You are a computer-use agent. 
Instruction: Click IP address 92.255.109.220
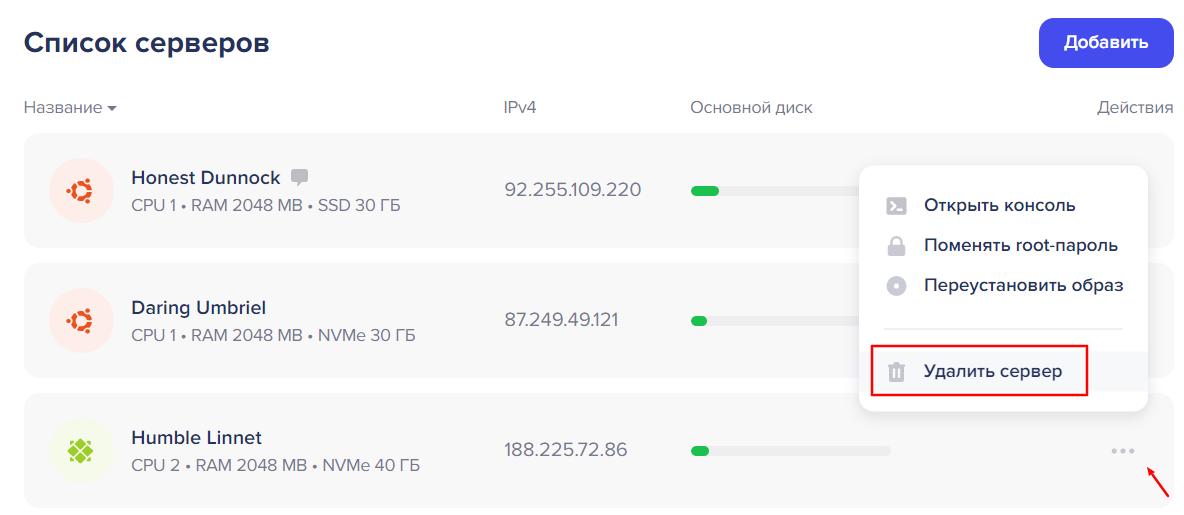pyautogui.click(x=572, y=190)
